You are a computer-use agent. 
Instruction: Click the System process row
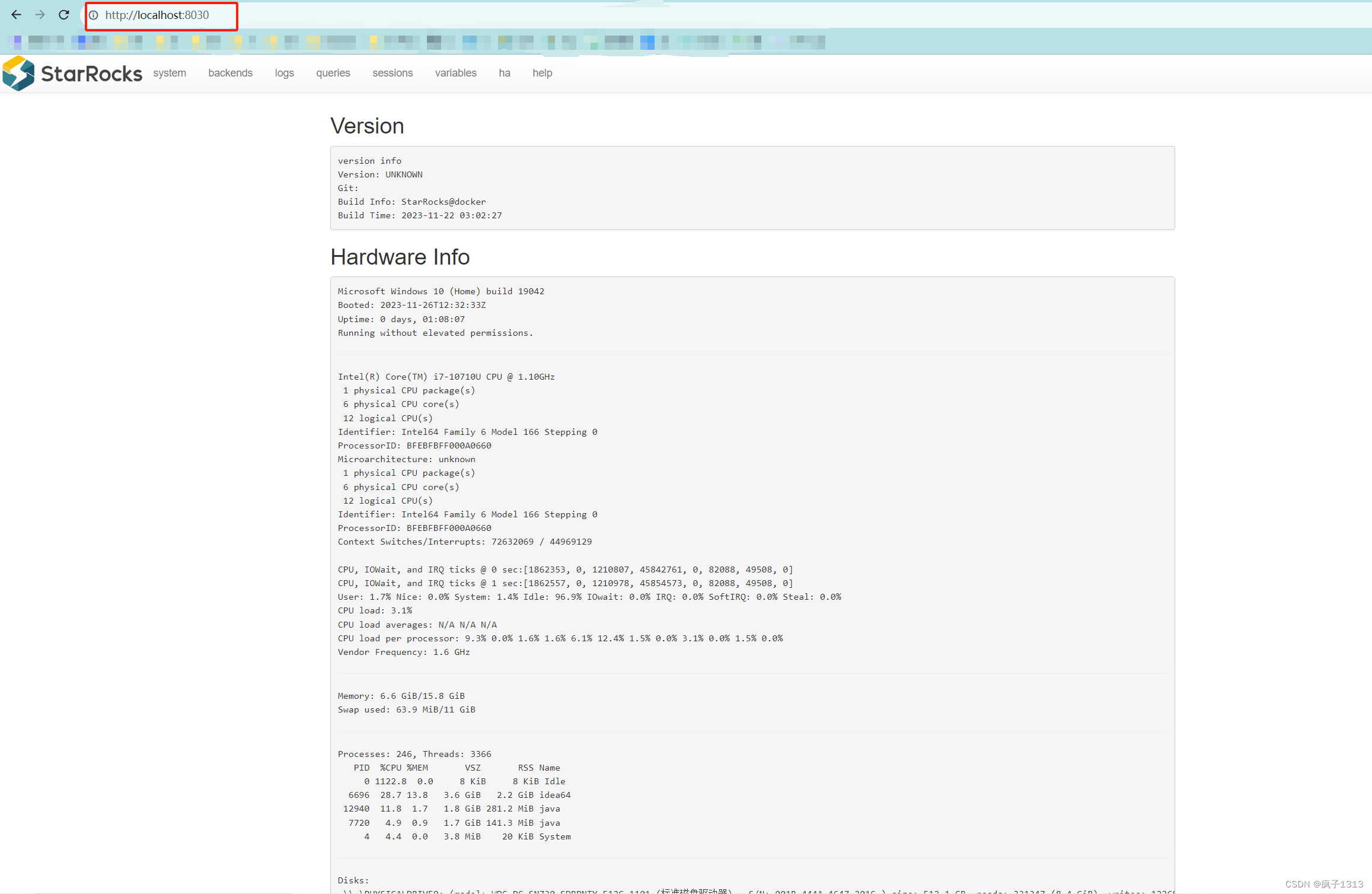467,836
